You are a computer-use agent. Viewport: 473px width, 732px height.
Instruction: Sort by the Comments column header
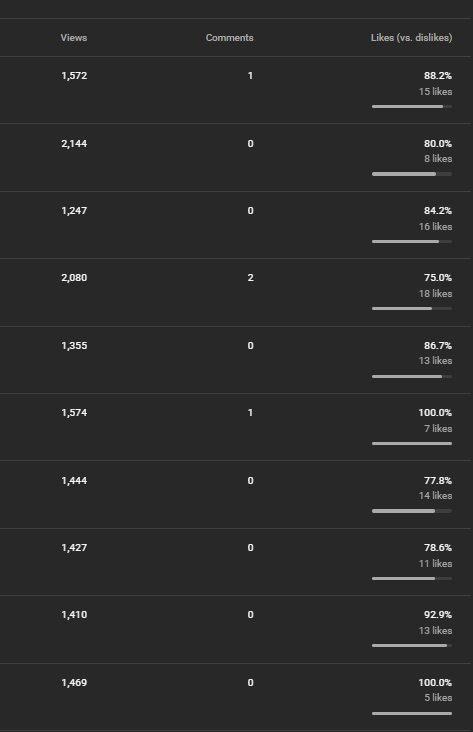coord(230,38)
